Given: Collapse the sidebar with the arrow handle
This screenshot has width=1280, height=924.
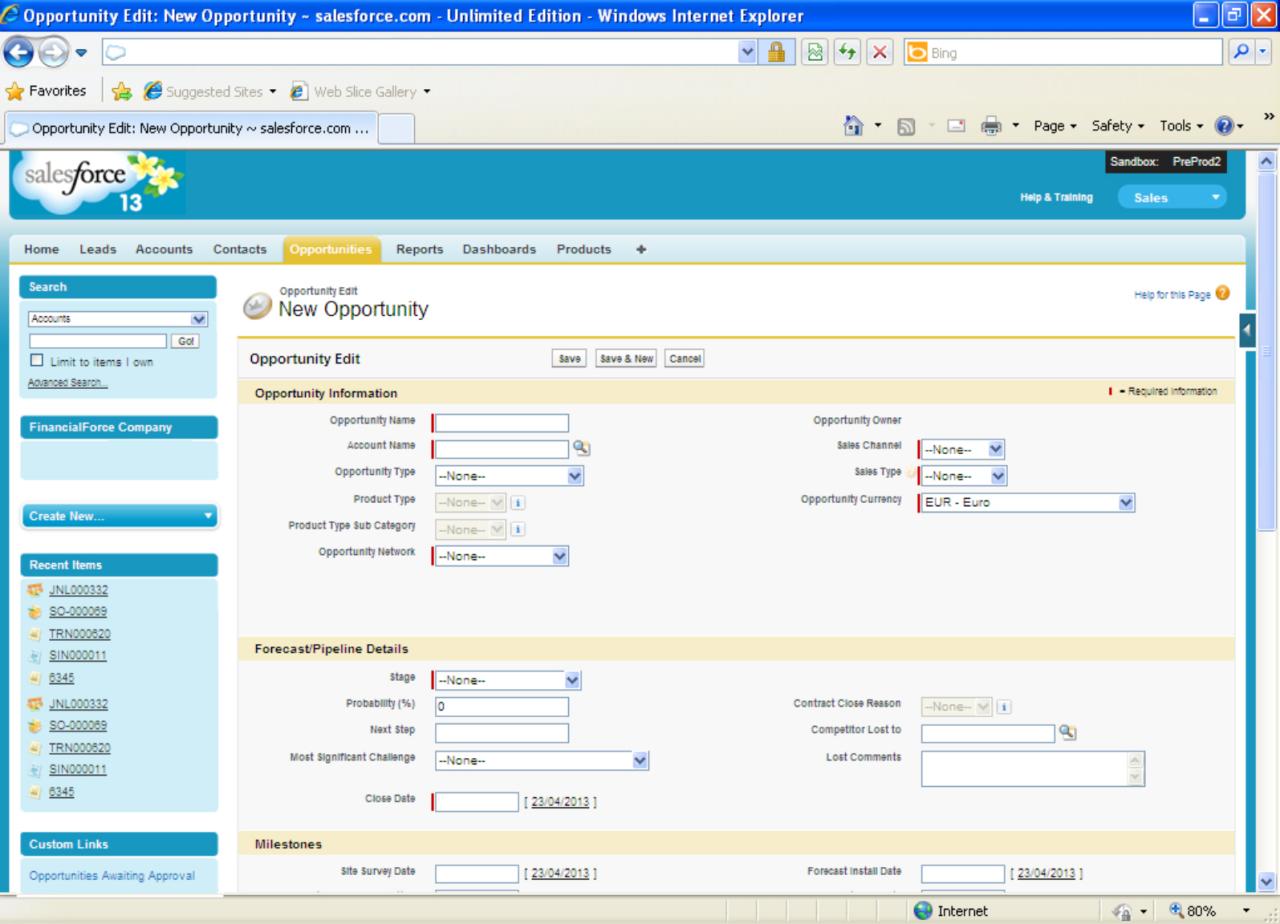Looking at the screenshot, I should (x=1247, y=330).
